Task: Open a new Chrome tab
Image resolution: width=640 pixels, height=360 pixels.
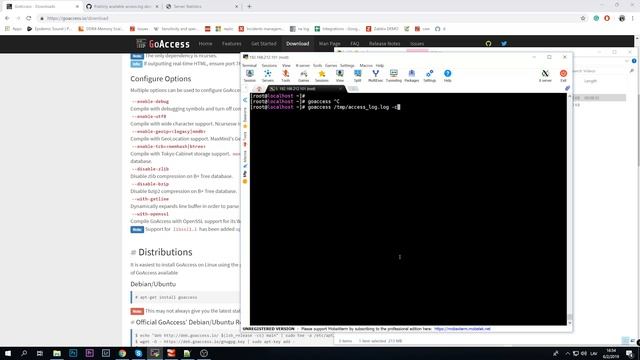Action: pos(249,6)
